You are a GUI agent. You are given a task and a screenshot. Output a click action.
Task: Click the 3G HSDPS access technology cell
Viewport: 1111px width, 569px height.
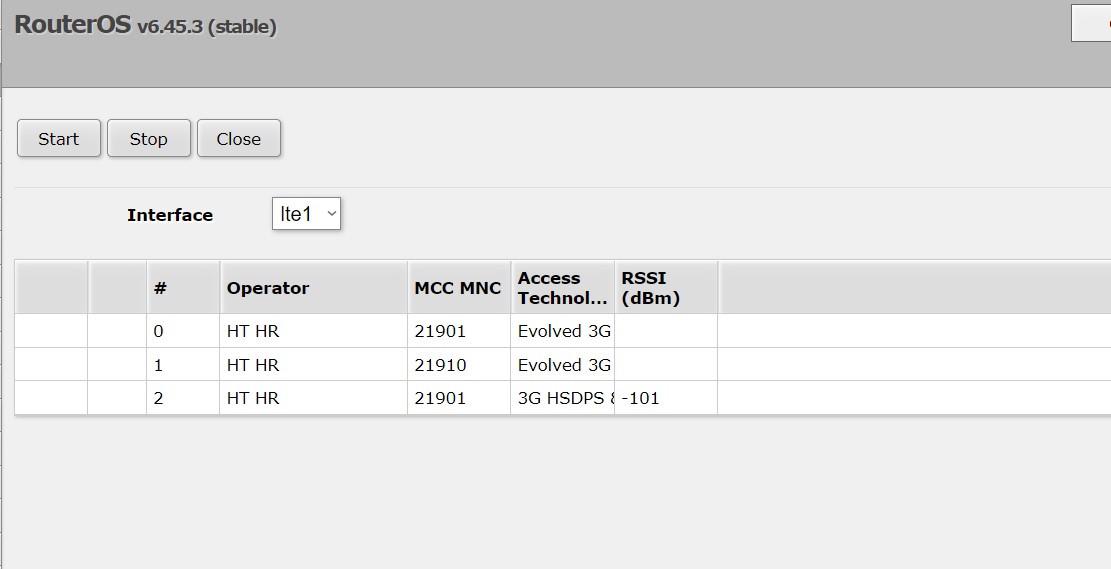(x=561, y=398)
